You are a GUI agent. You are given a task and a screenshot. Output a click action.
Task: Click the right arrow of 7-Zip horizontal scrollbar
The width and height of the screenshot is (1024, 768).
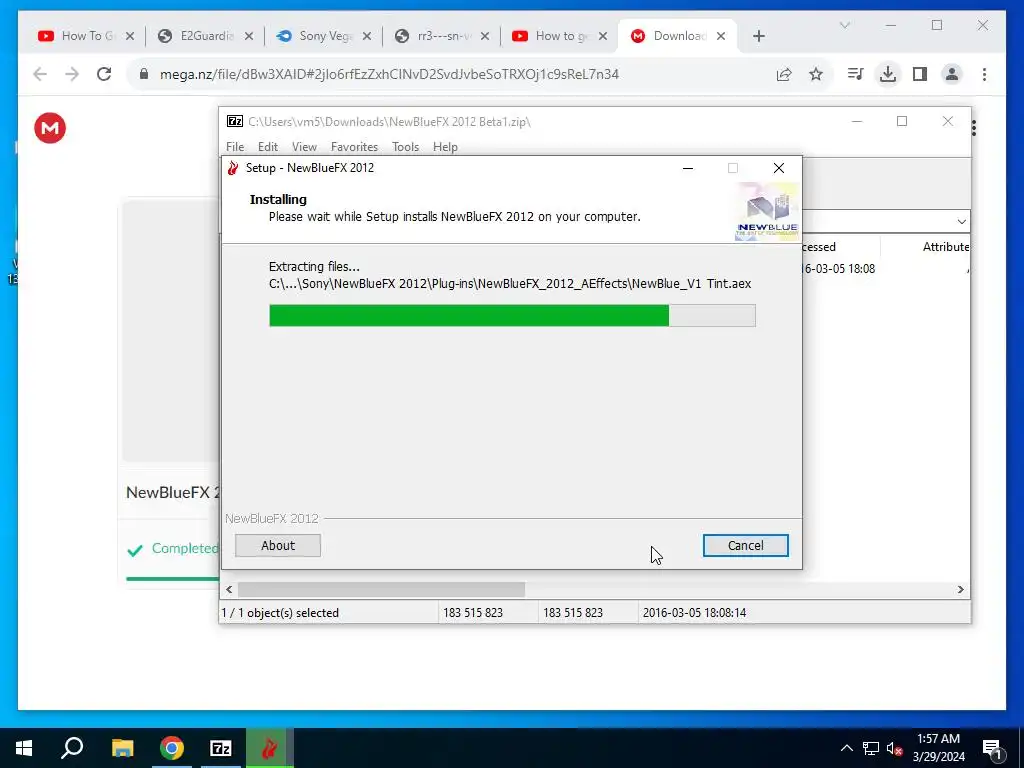coord(961,589)
